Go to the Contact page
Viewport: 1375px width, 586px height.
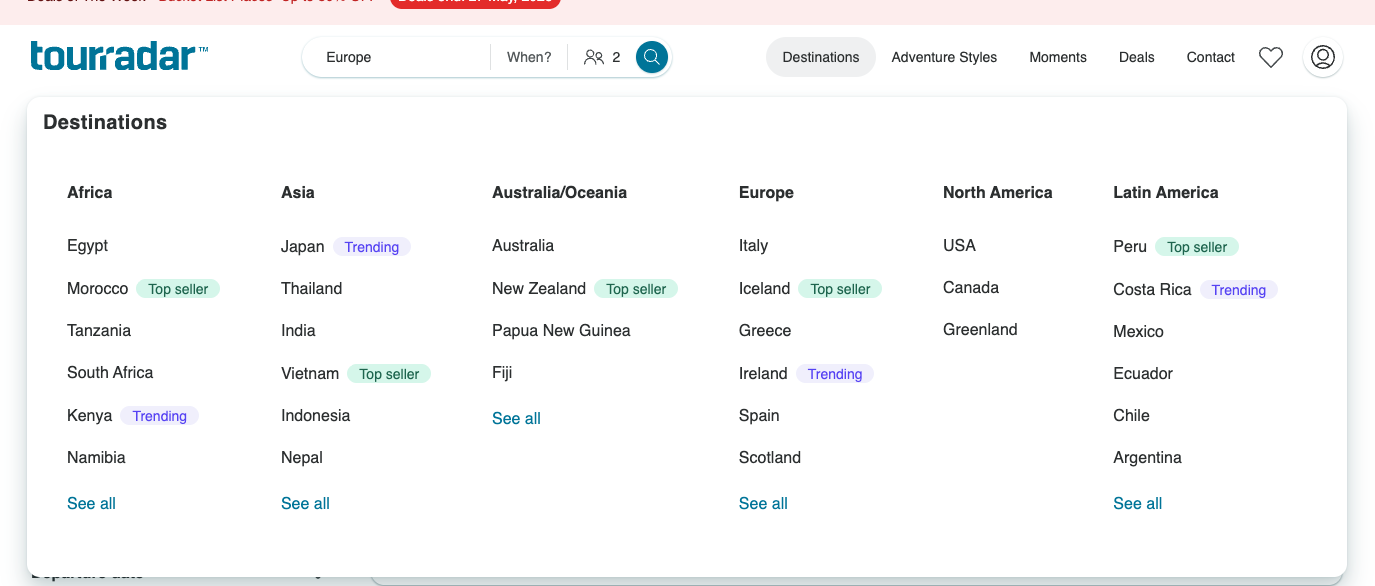(x=1211, y=57)
